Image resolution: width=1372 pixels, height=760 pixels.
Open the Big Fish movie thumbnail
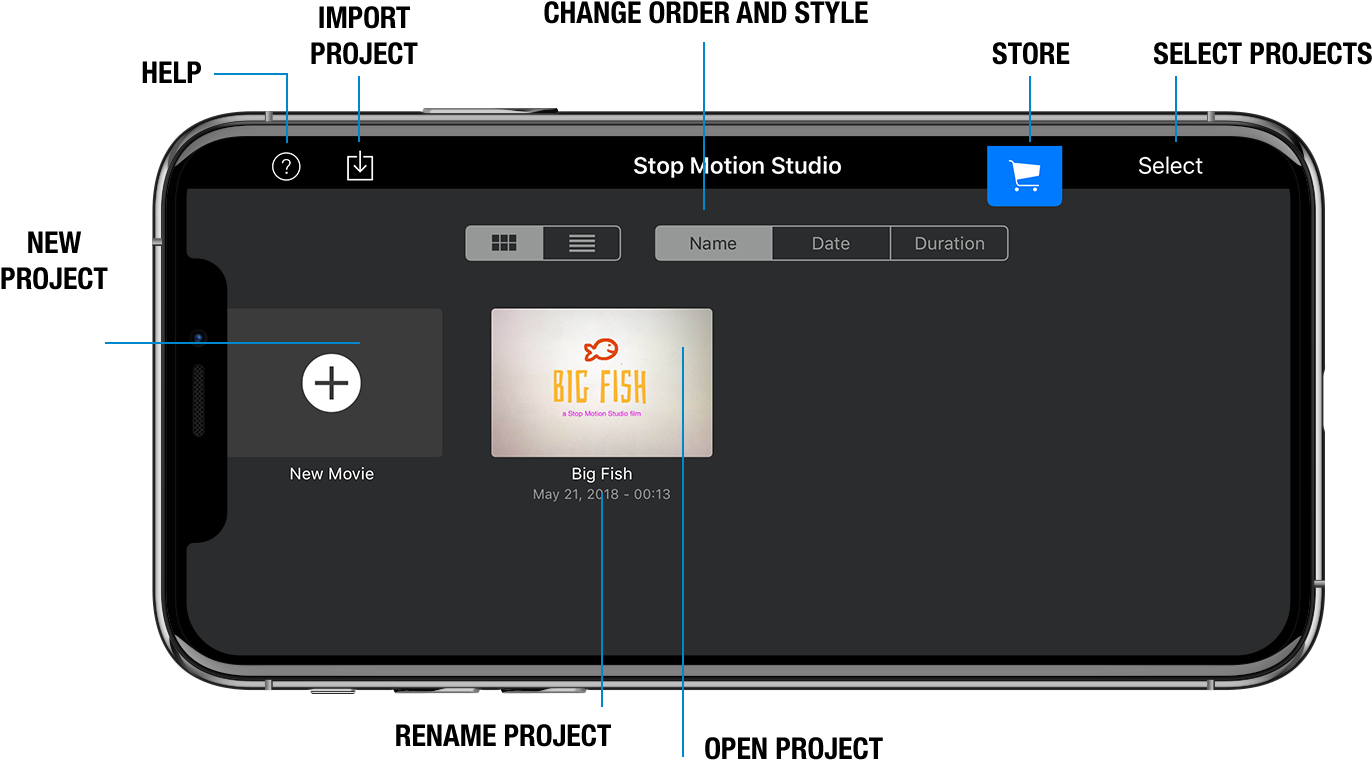(601, 382)
